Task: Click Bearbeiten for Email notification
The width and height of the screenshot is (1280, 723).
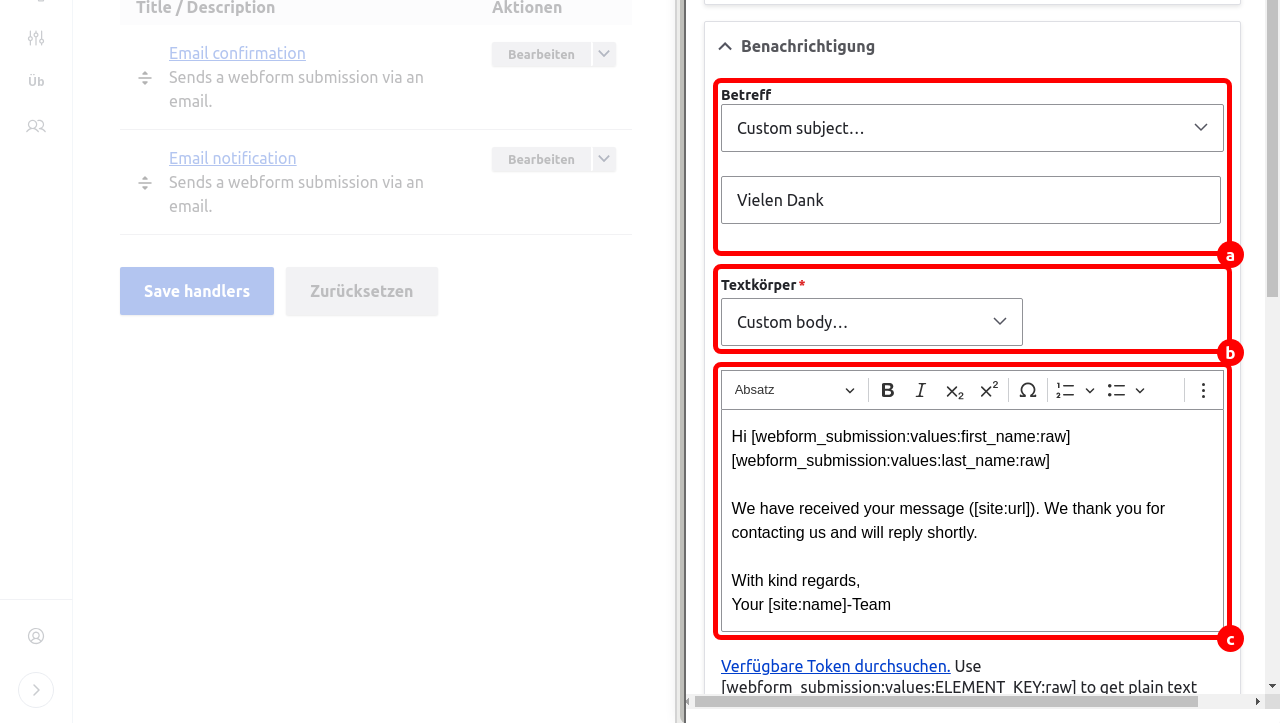Action: (x=541, y=159)
